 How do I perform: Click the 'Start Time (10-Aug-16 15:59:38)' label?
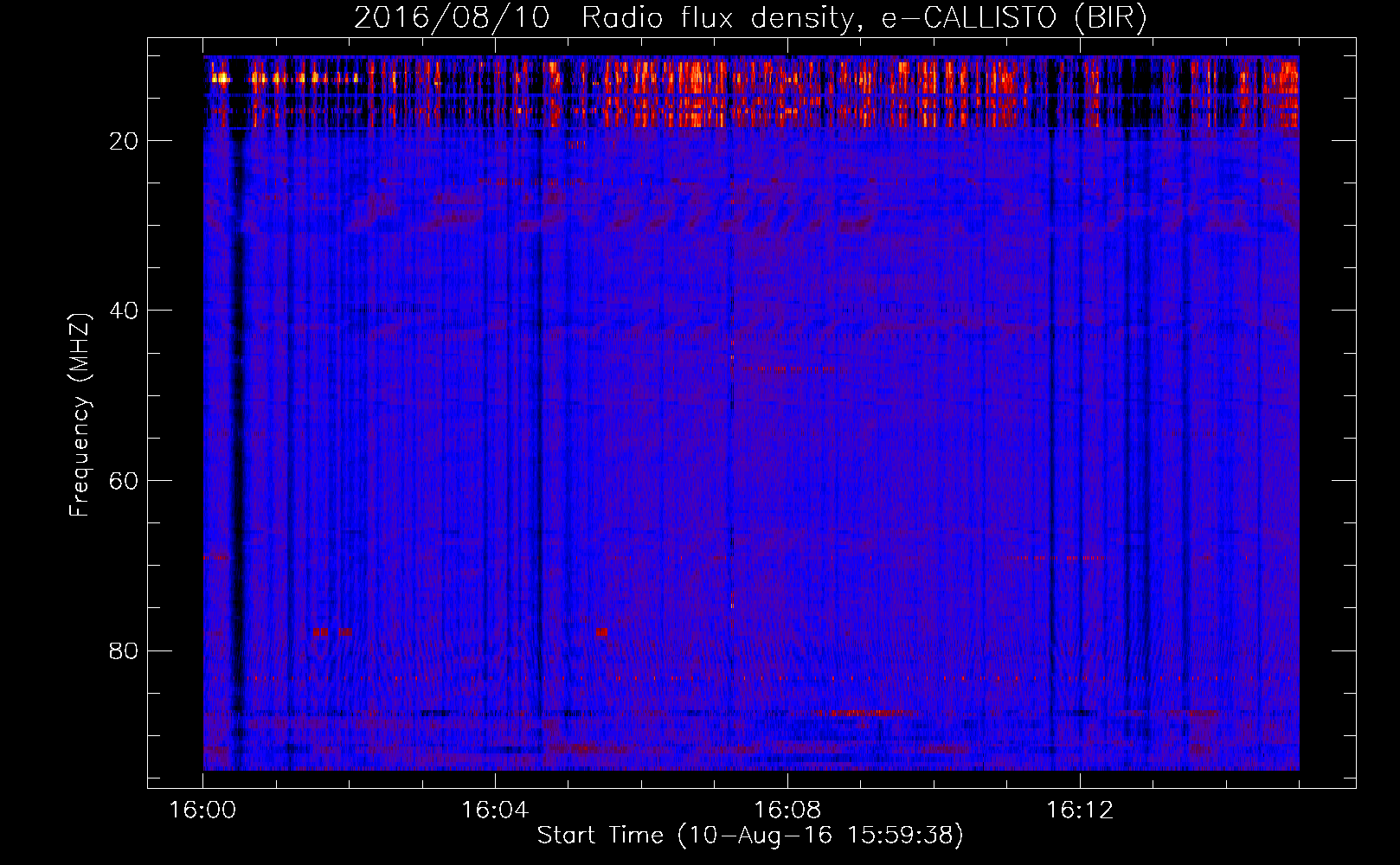tap(750, 836)
